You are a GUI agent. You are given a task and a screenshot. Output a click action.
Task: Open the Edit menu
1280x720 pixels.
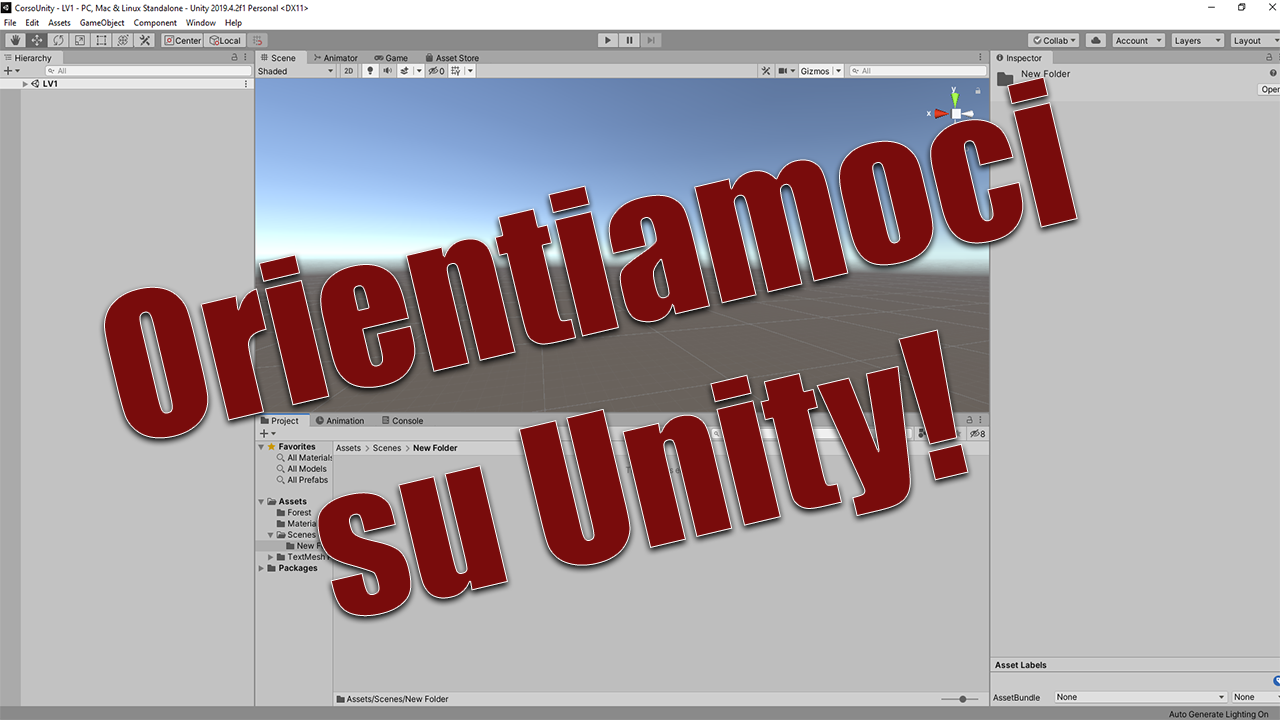pyautogui.click(x=32, y=22)
